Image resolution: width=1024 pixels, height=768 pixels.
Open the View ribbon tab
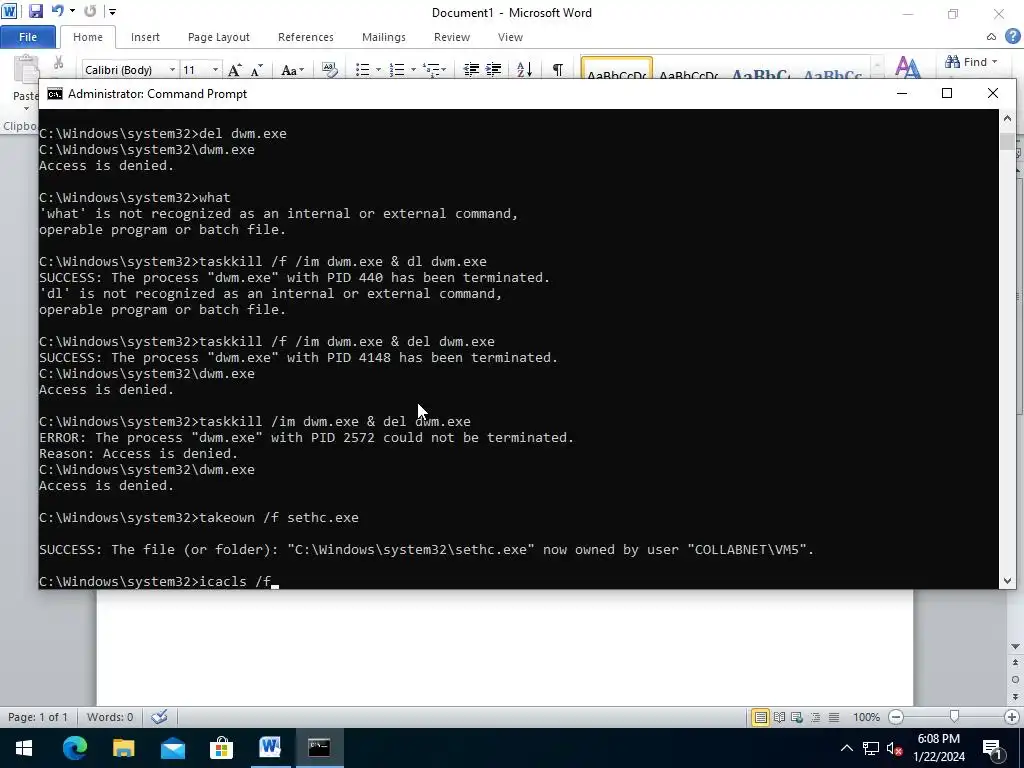pyautogui.click(x=510, y=37)
